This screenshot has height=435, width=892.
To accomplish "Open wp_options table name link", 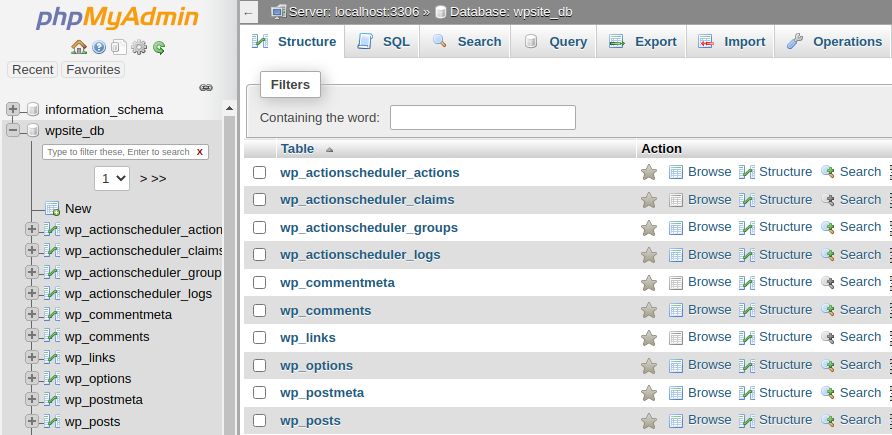I will [316, 366].
